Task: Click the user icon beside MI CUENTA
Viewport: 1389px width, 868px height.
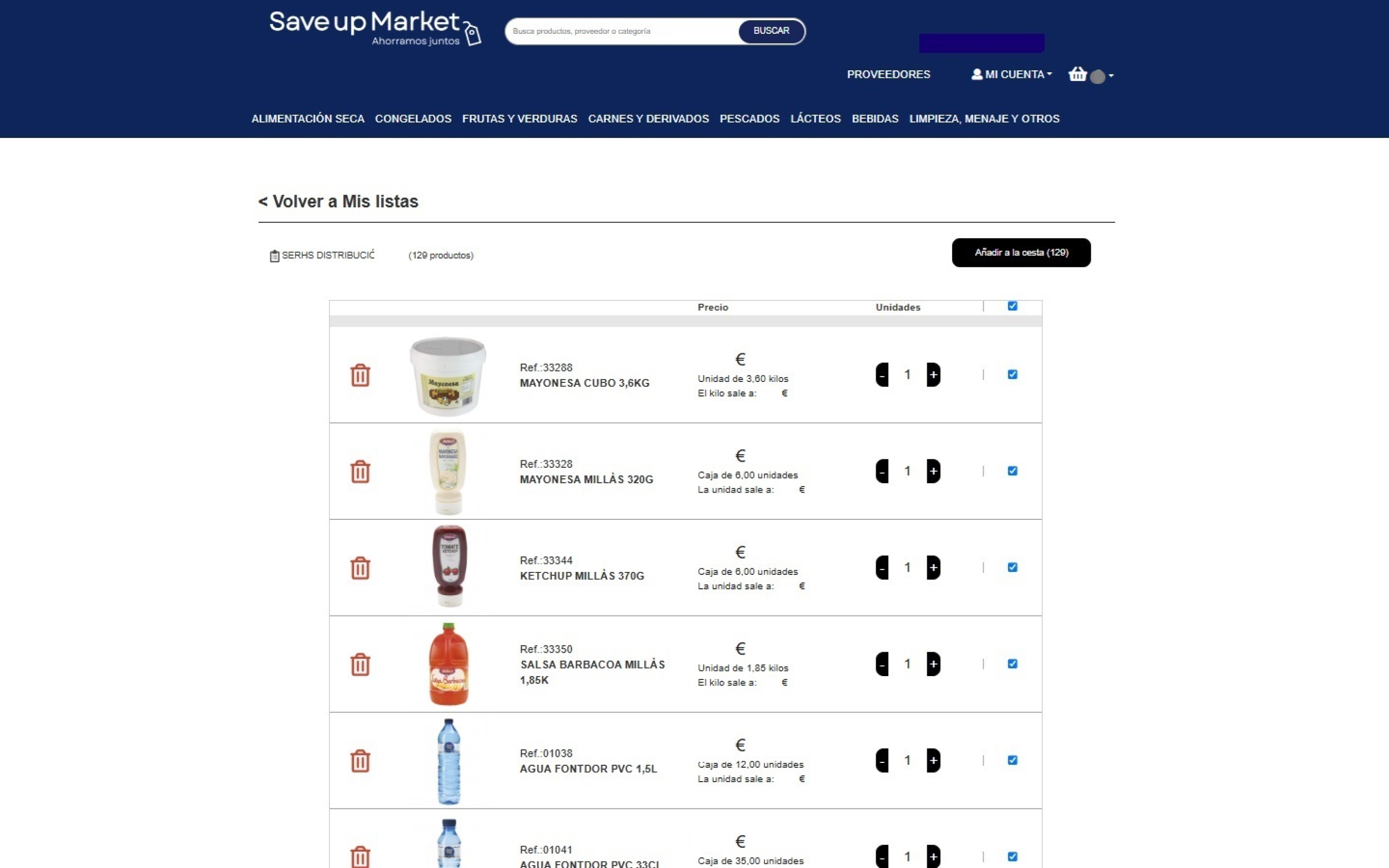Action: [977, 74]
